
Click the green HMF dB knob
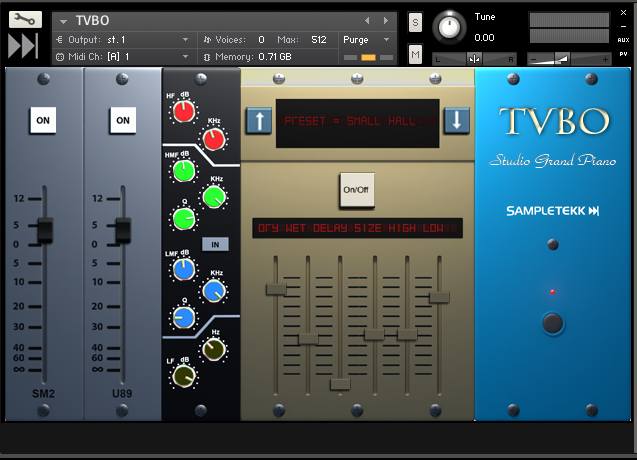[x=184, y=171]
